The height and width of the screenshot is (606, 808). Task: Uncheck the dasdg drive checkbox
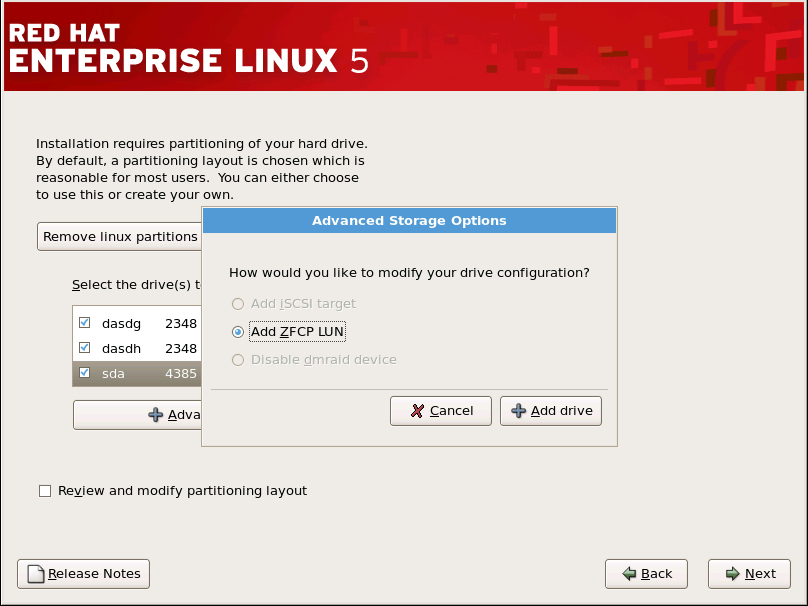click(x=85, y=323)
